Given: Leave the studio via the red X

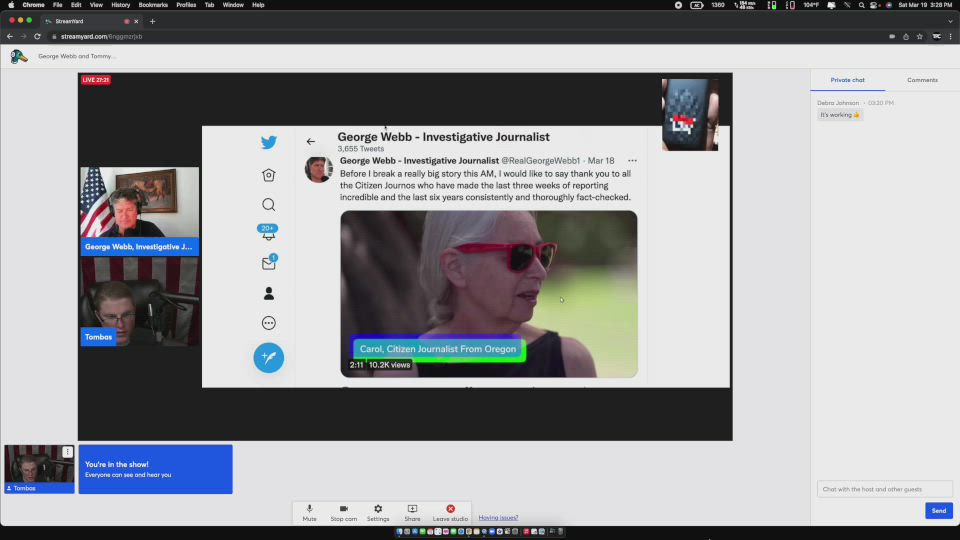Looking at the screenshot, I should point(450,510).
